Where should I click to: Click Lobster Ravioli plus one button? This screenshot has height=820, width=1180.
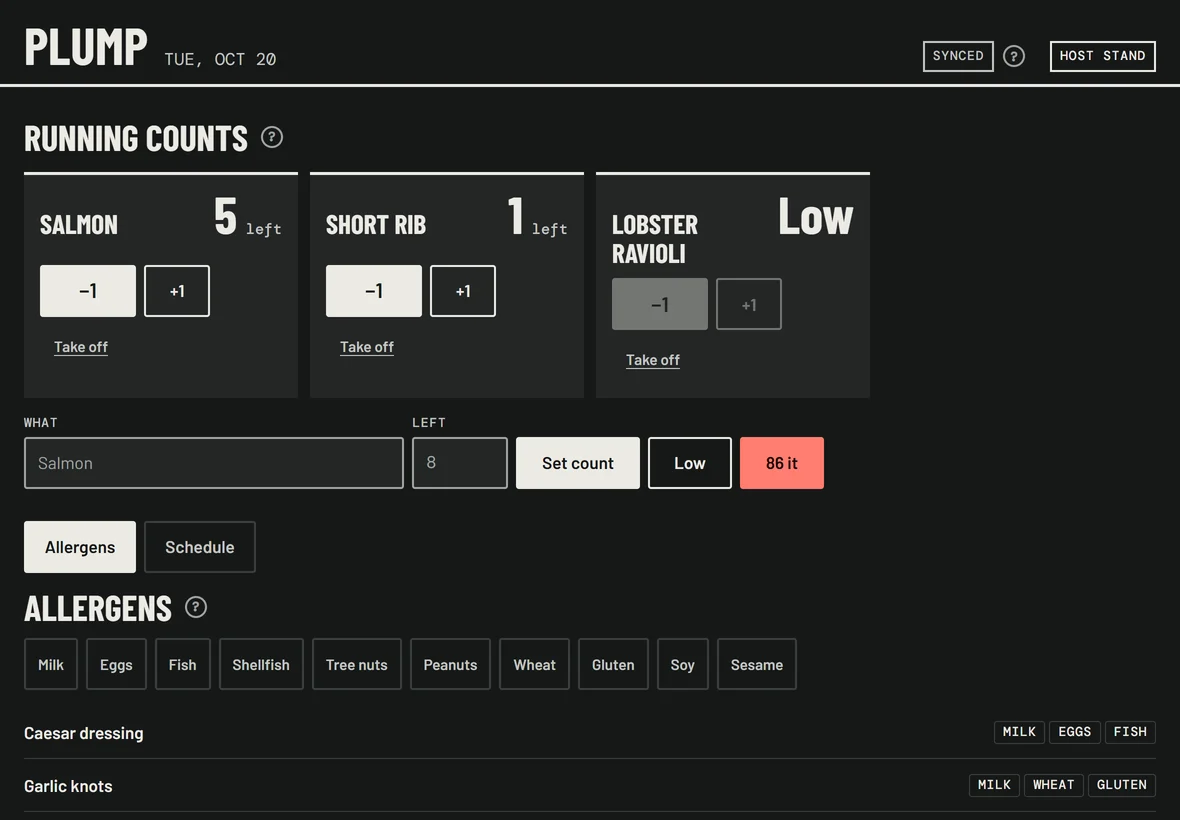pos(749,304)
